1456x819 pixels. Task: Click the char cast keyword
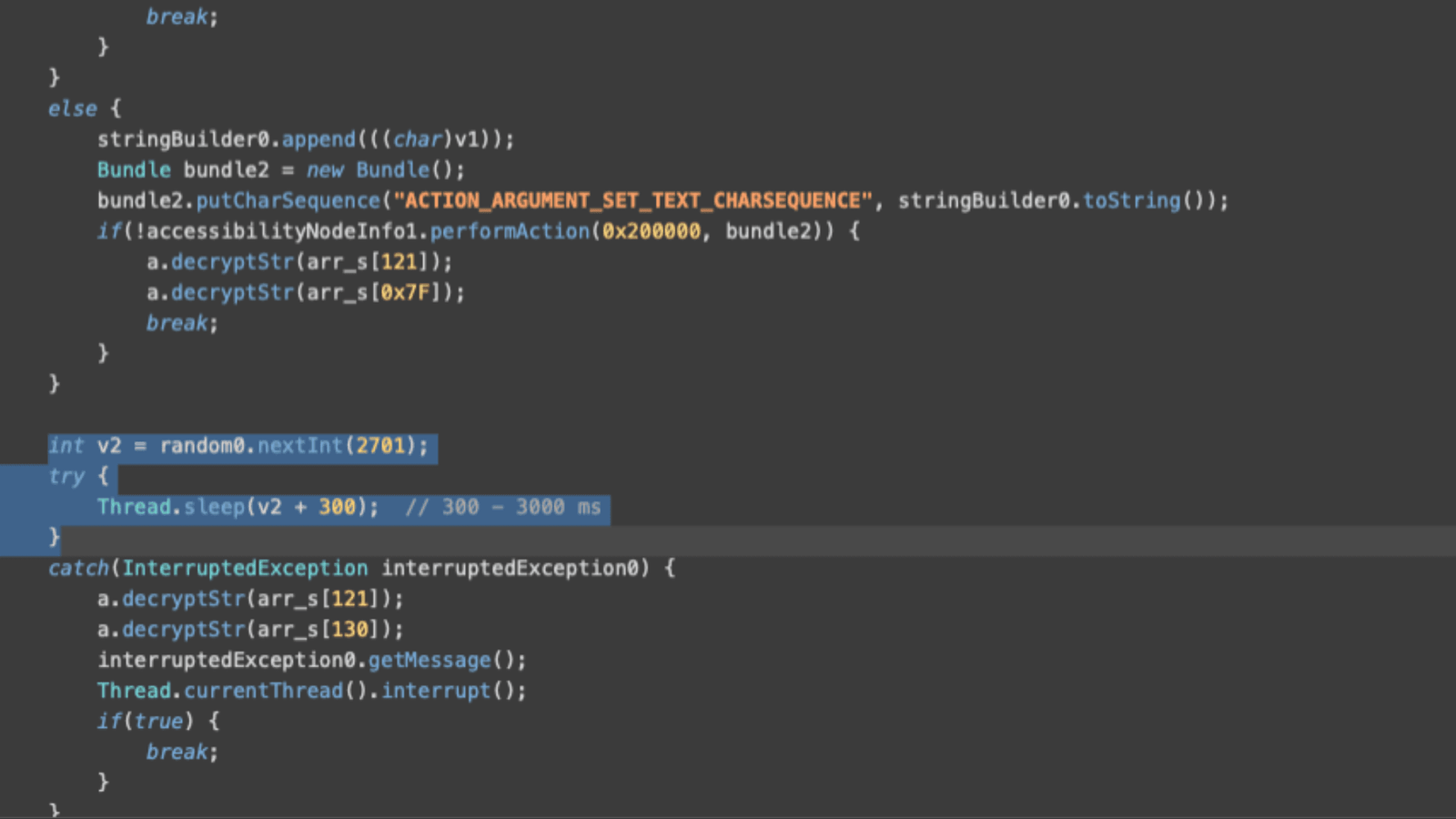point(418,139)
